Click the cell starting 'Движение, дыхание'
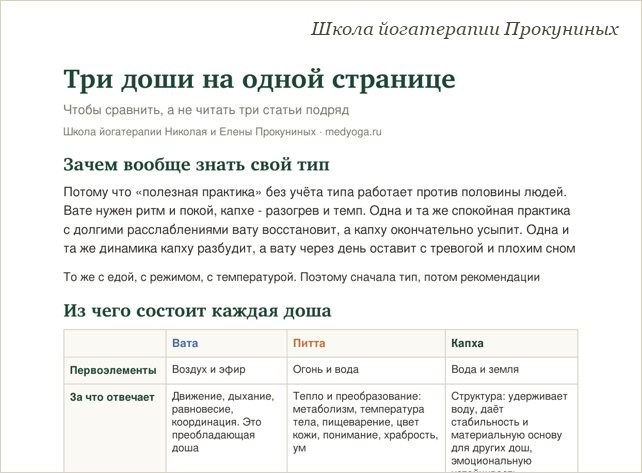The width and height of the screenshot is (642, 473). click(226, 428)
